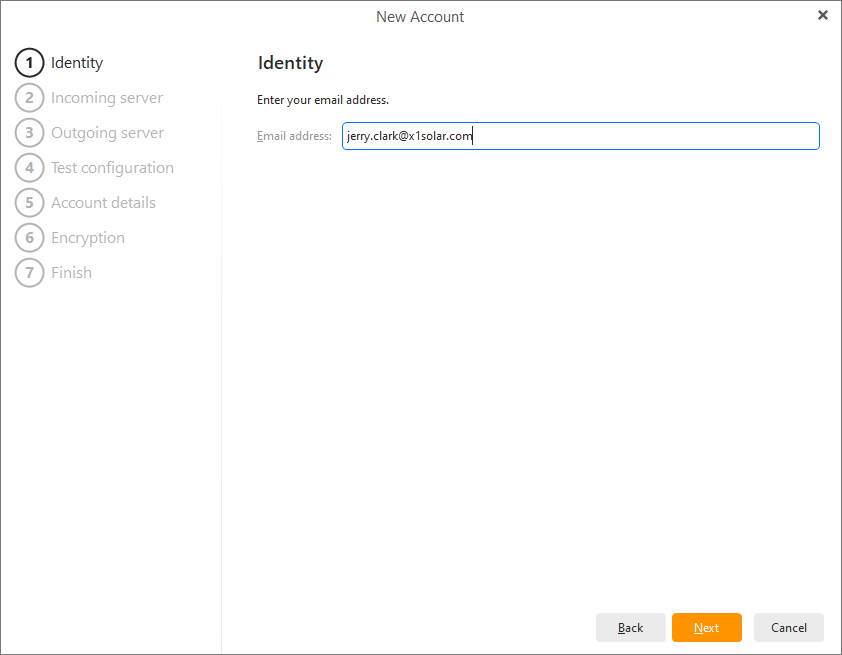Click the step 3 circle icon
This screenshot has width=842, height=655.
pyautogui.click(x=30, y=133)
